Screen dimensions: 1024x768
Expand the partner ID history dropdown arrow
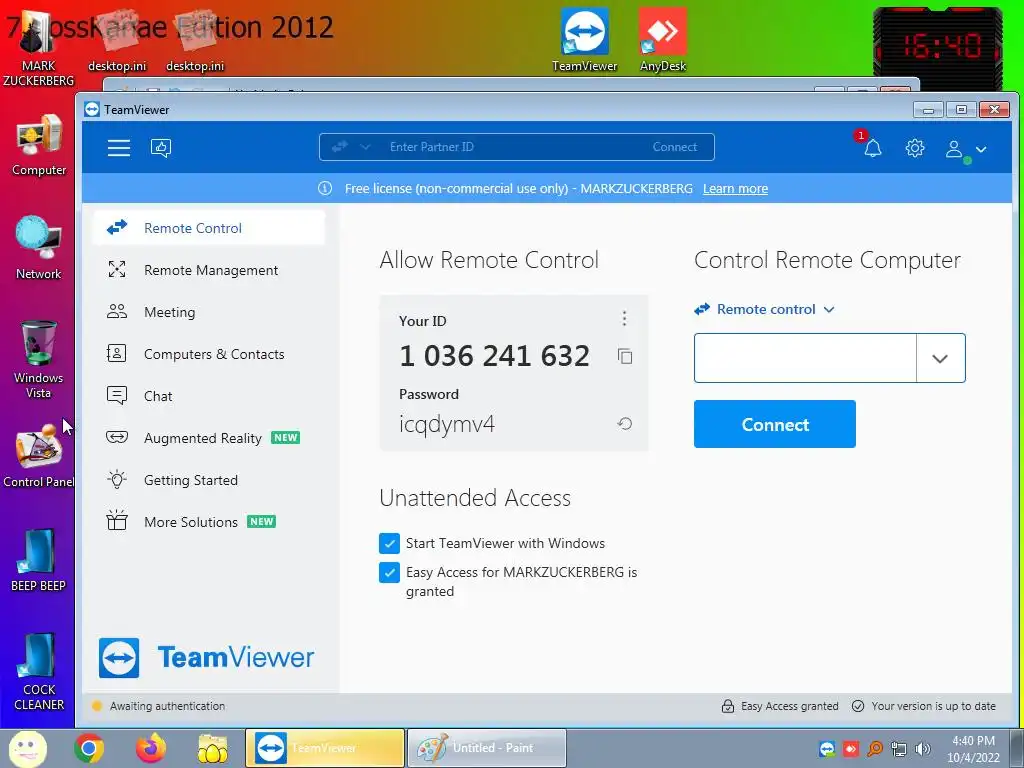tap(940, 358)
